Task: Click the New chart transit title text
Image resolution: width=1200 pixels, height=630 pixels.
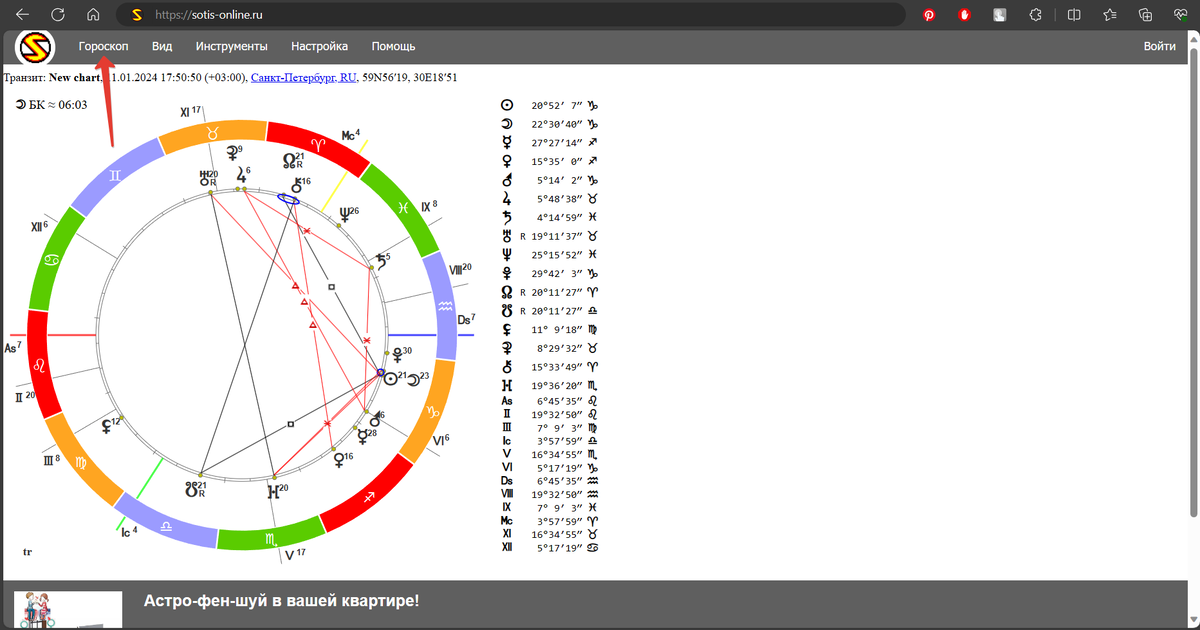Action: [75, 77]
